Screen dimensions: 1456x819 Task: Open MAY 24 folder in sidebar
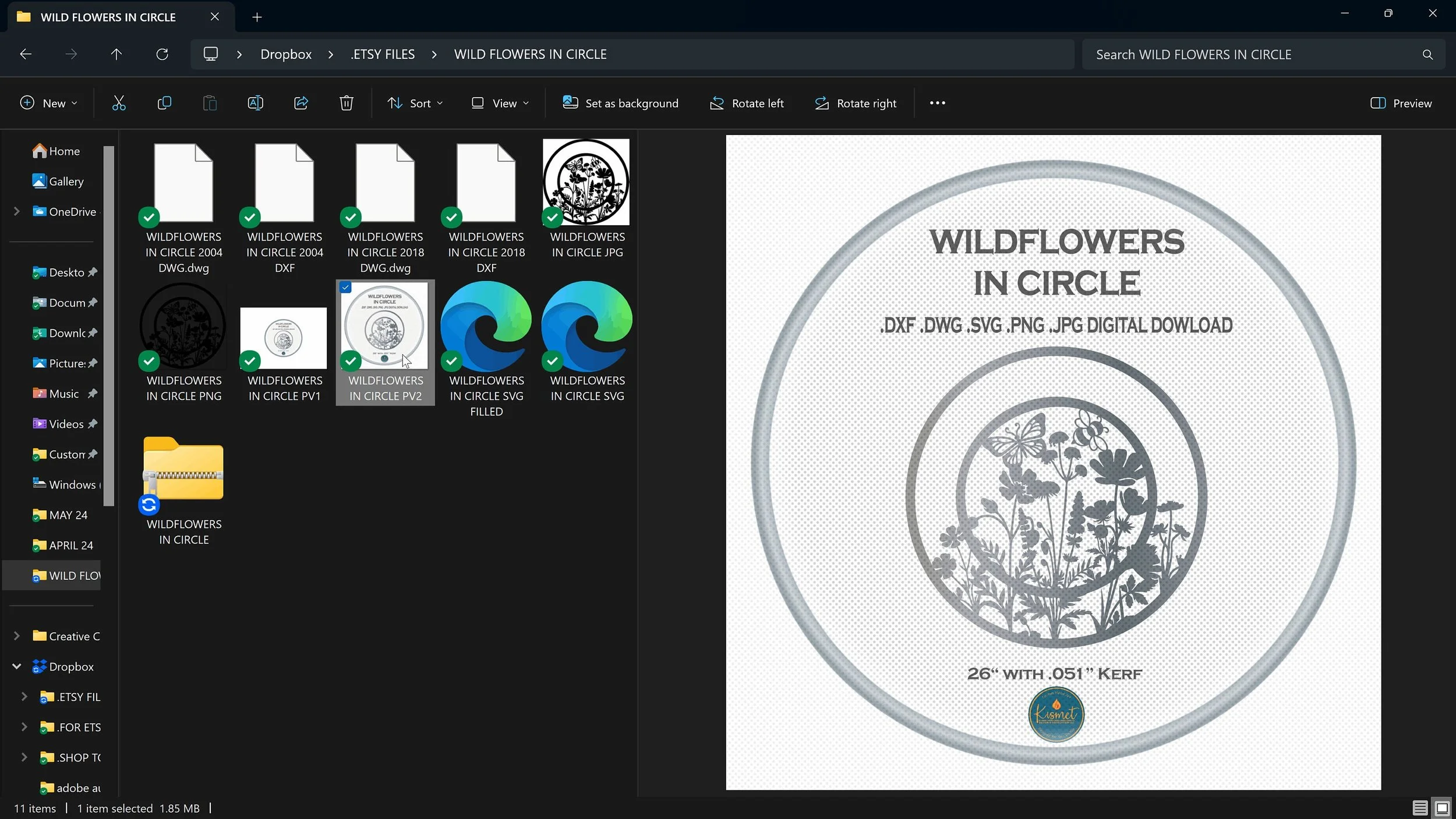(x=60, y=515)
